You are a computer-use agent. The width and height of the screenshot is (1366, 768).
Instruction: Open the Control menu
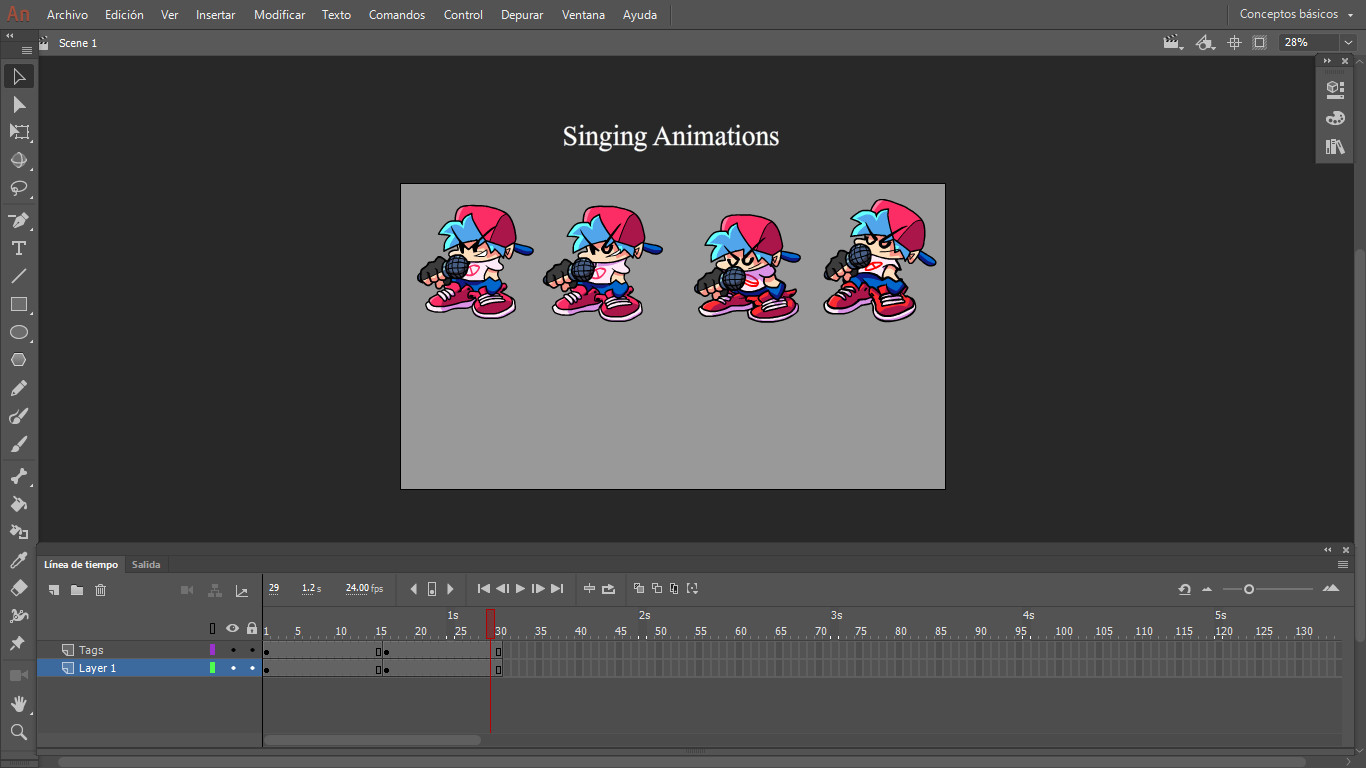[463, 14]
